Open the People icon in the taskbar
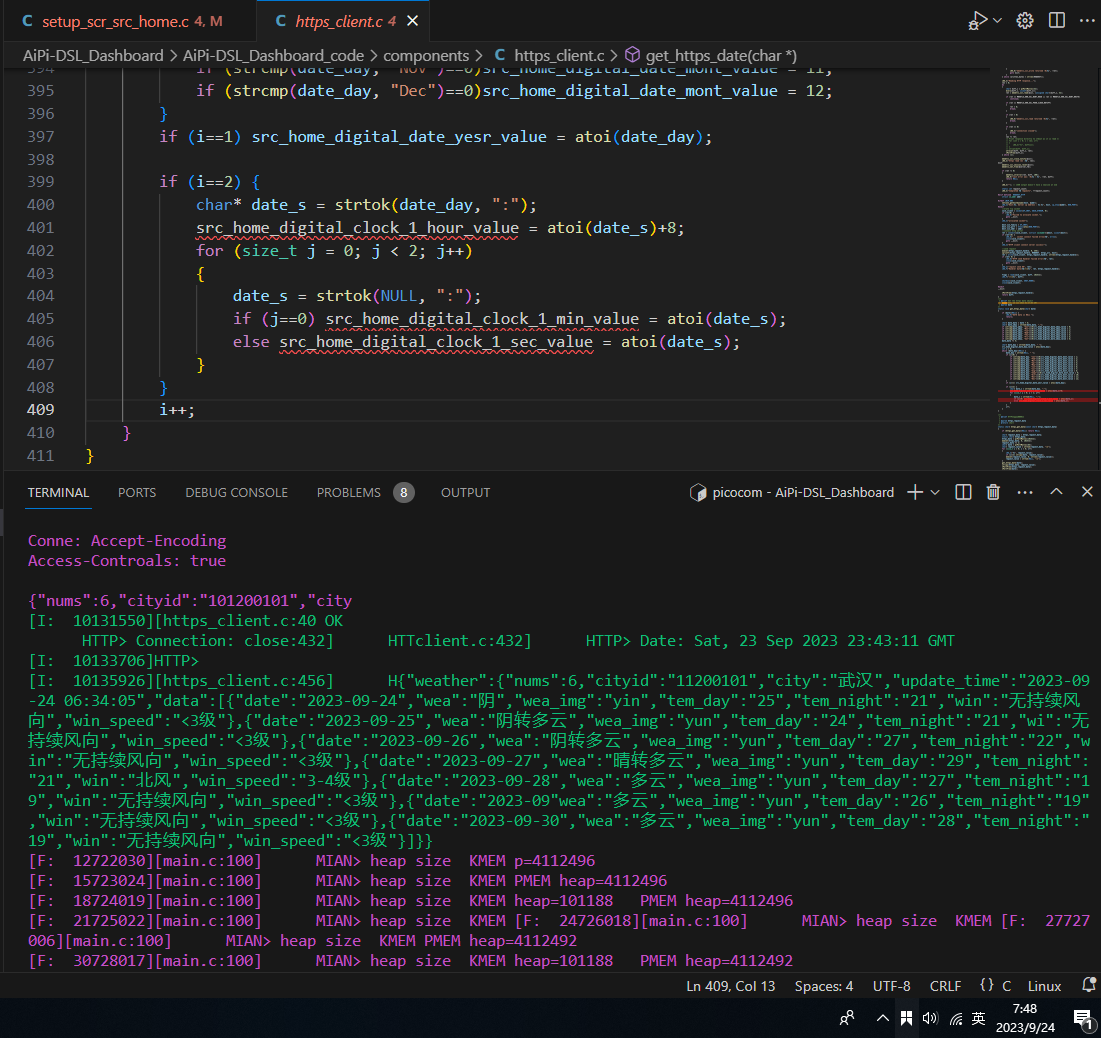Screen dimensions: 1101x1038 tap(847, 1018)
